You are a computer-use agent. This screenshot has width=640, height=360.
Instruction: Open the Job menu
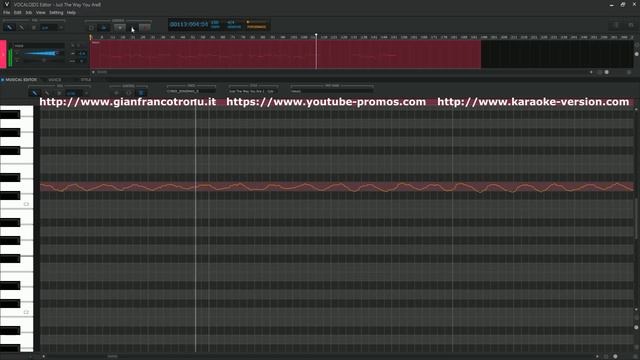(x=29, y=13)
